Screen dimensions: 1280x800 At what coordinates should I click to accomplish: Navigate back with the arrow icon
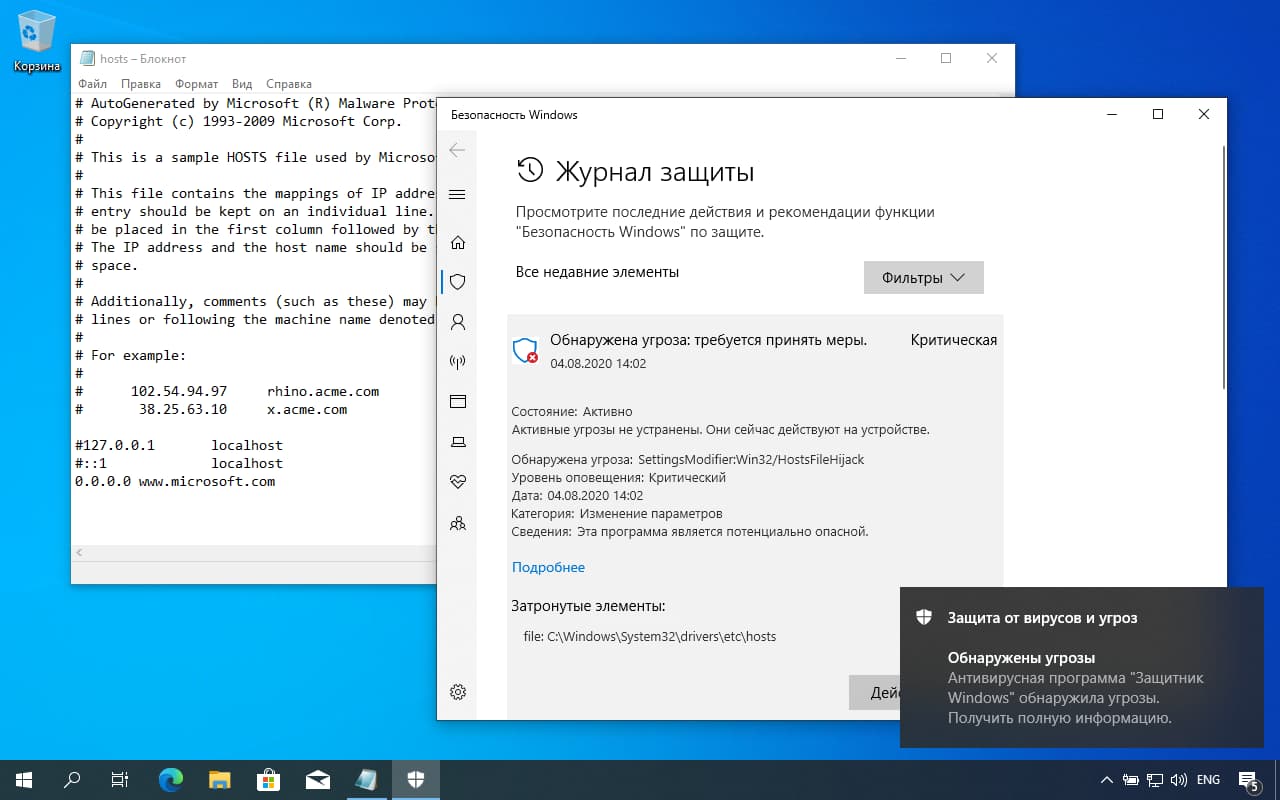click(457, 150)
